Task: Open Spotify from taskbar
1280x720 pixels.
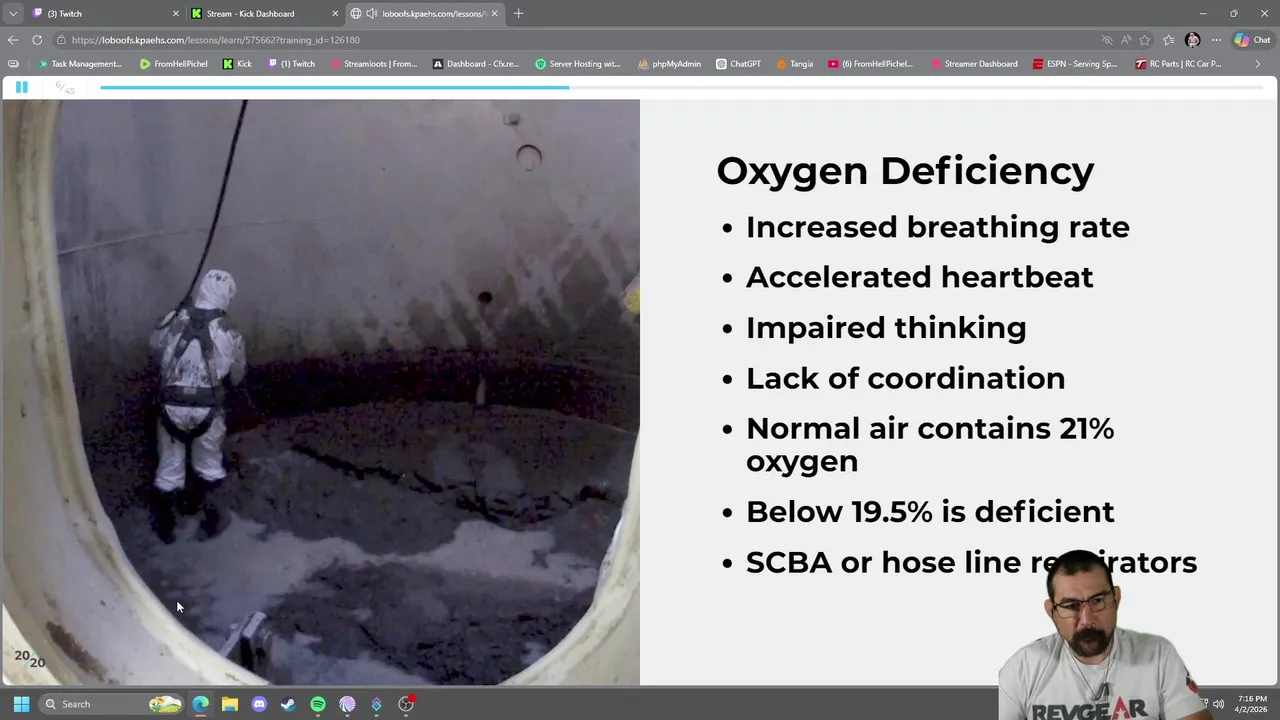Action: click(318, 704)
